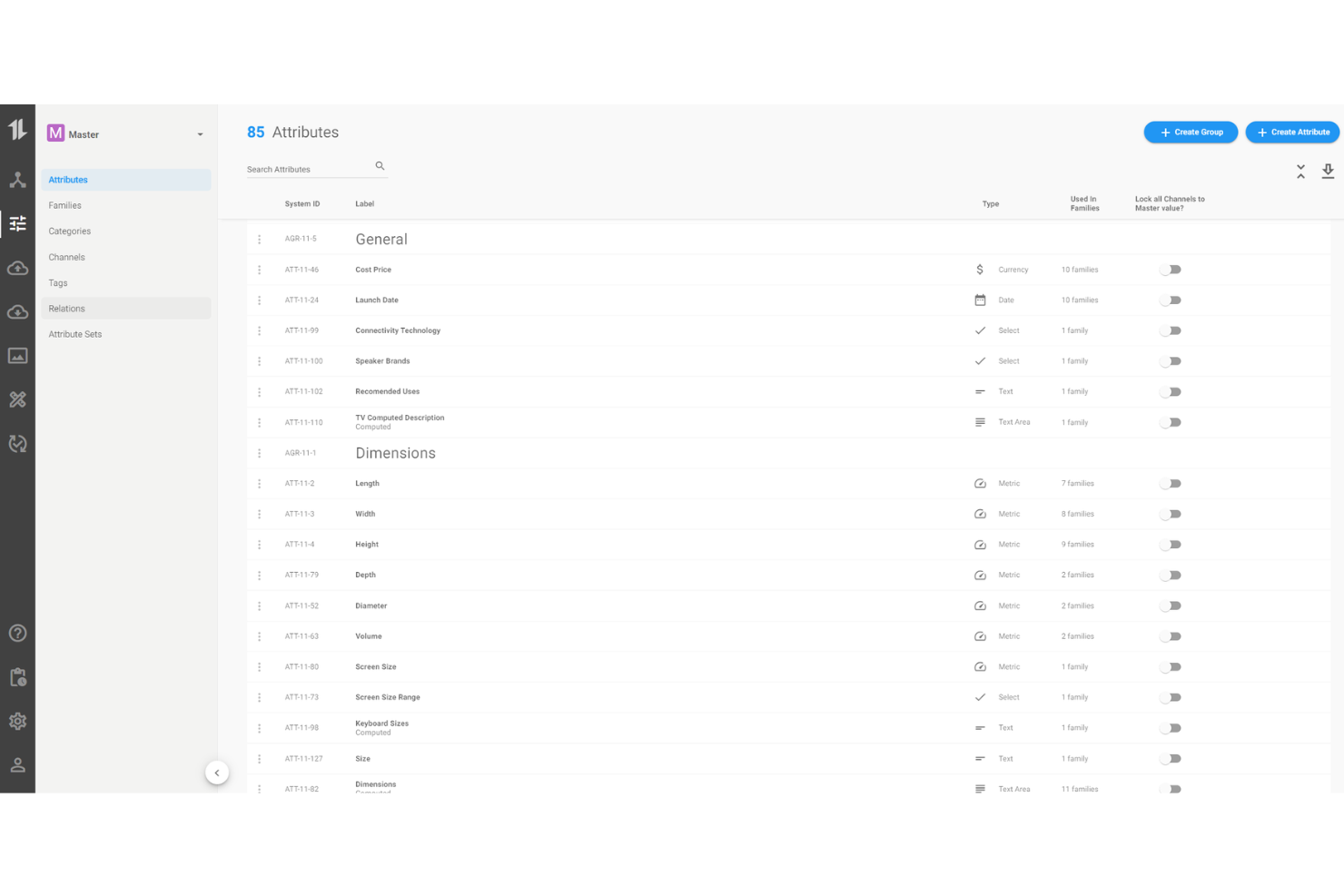Viewport: 1344px width, 896px height.
Task: Click the sync/refresh icon in sidebar
Action: (17, 443)
